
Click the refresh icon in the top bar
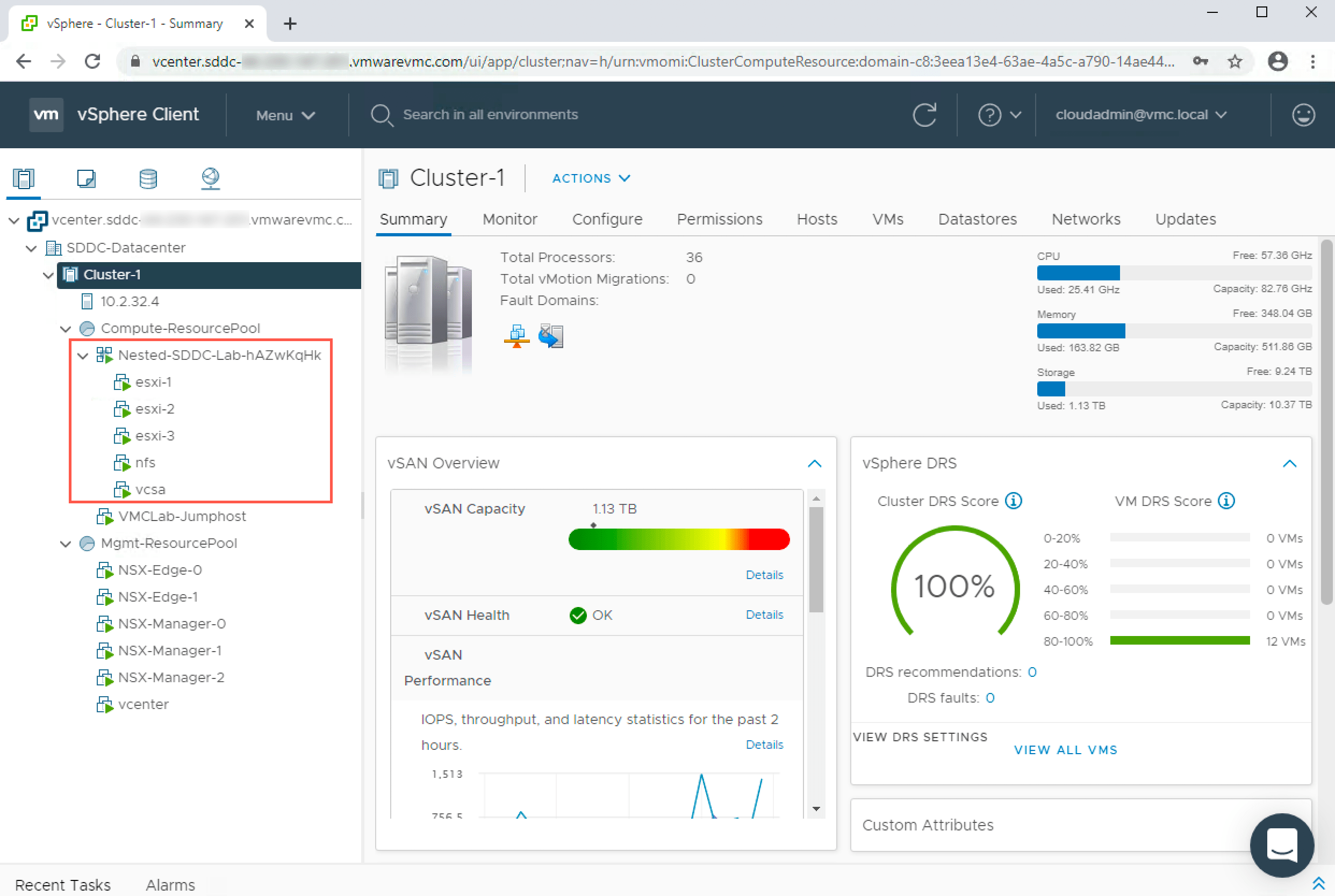(x=924, y=114)
